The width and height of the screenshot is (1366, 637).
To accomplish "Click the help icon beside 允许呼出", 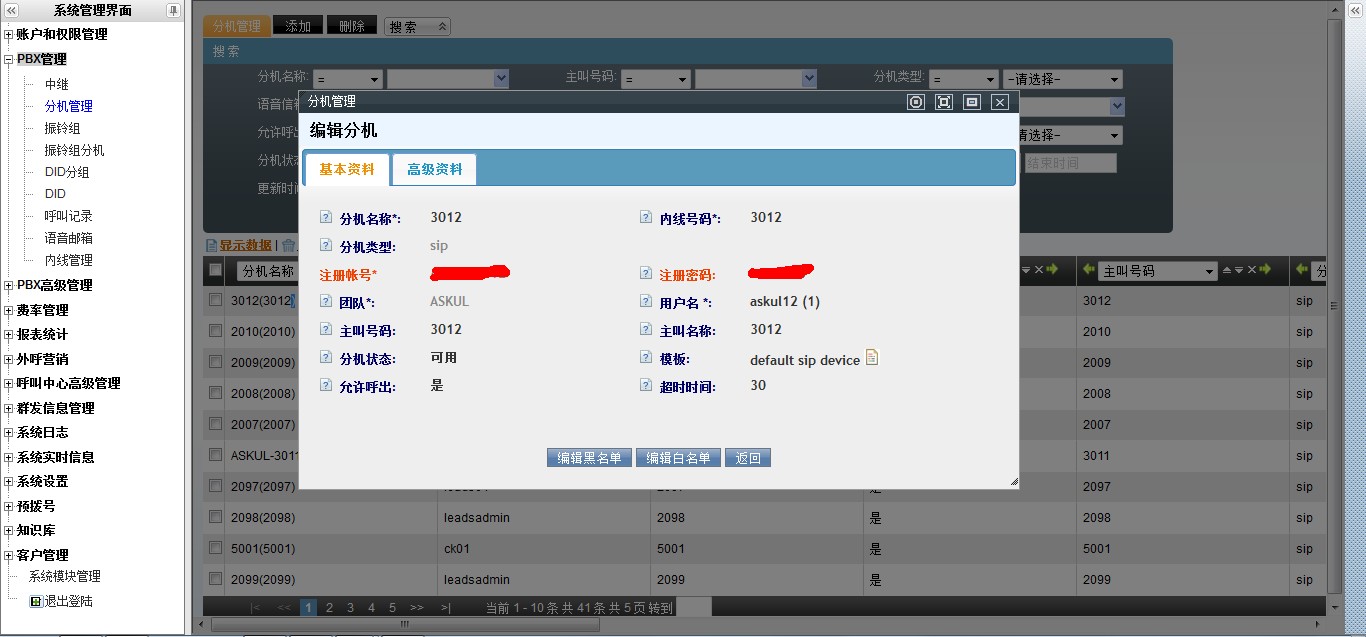I will pyautogui.click(x=325, y=385).
